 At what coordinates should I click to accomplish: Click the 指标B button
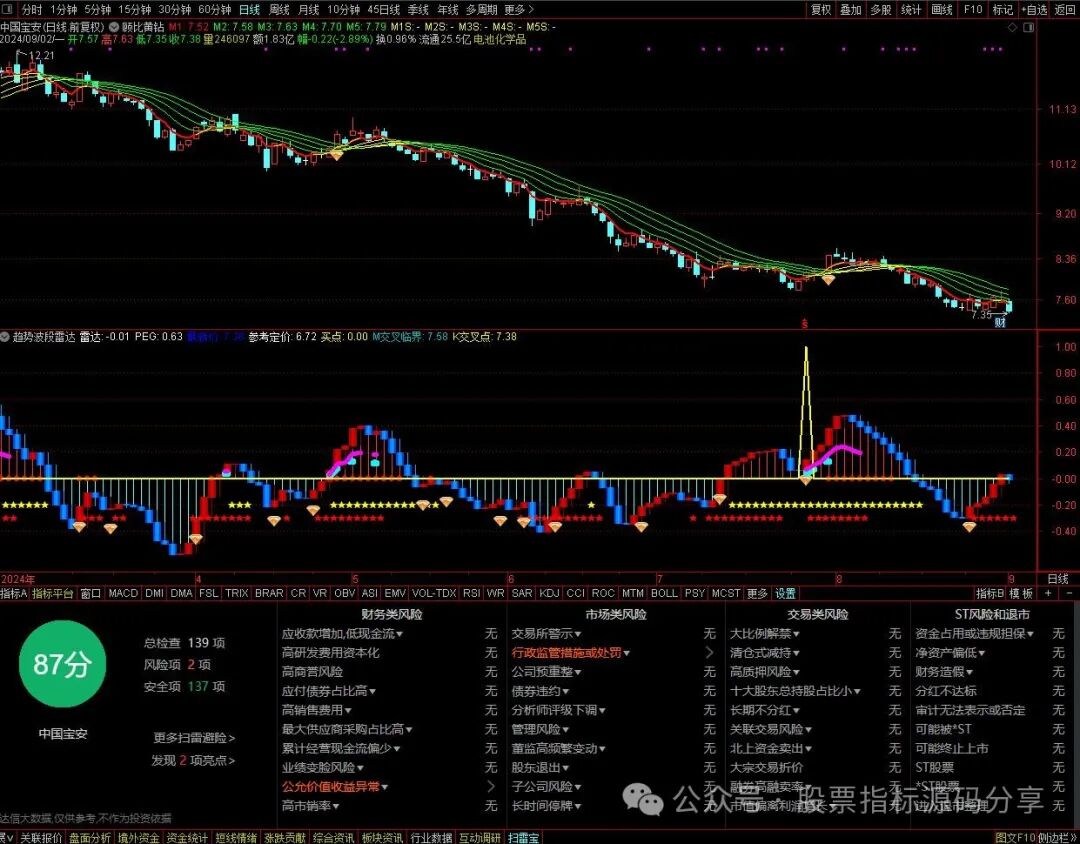click(x=990, y=593)
